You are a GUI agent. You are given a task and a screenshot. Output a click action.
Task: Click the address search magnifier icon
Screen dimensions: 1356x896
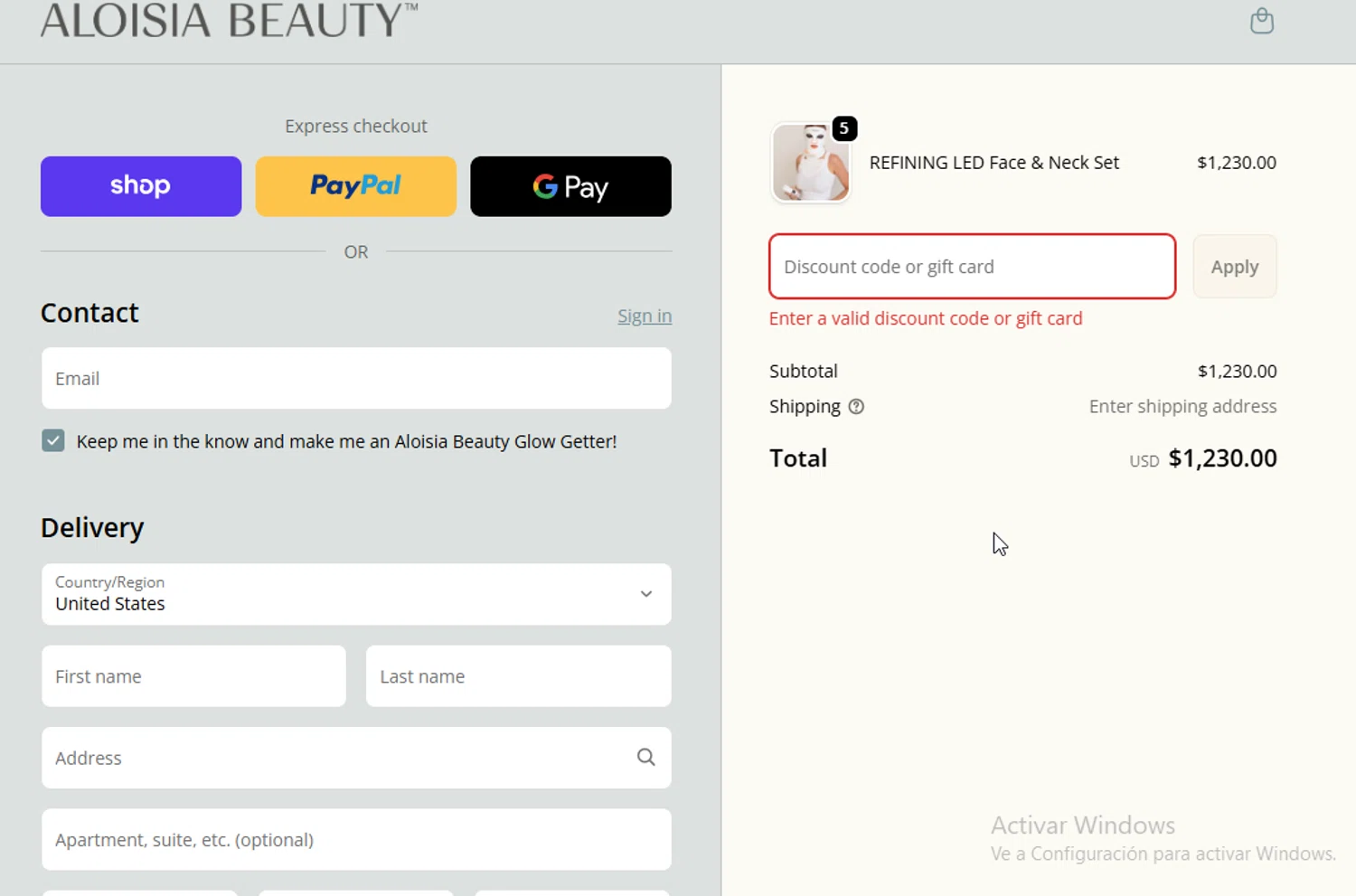click(645, 758)
